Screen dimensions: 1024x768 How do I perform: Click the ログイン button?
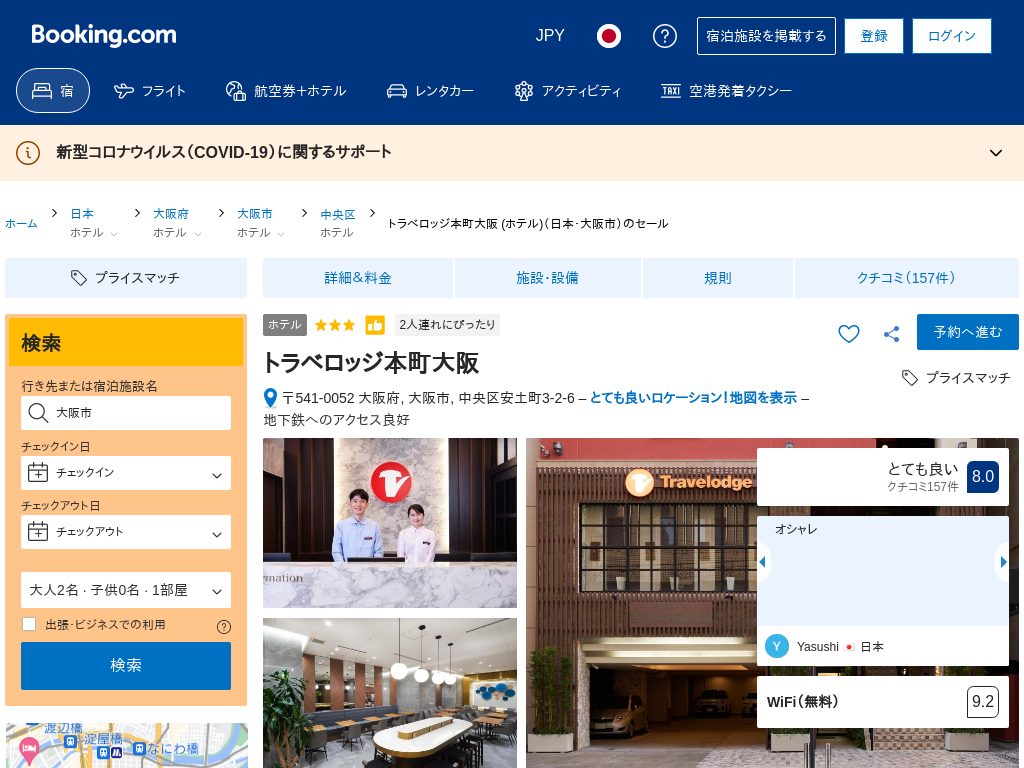952,36
